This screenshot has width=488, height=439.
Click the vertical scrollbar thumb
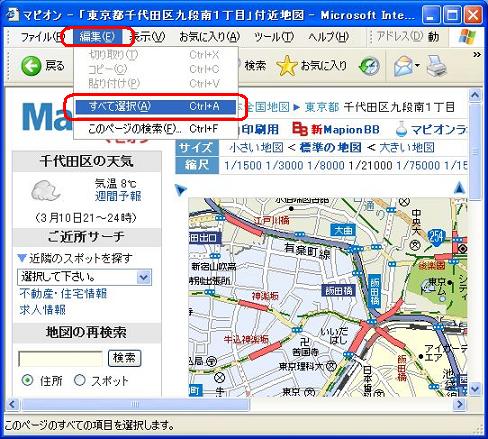click(x=475, y=152)
